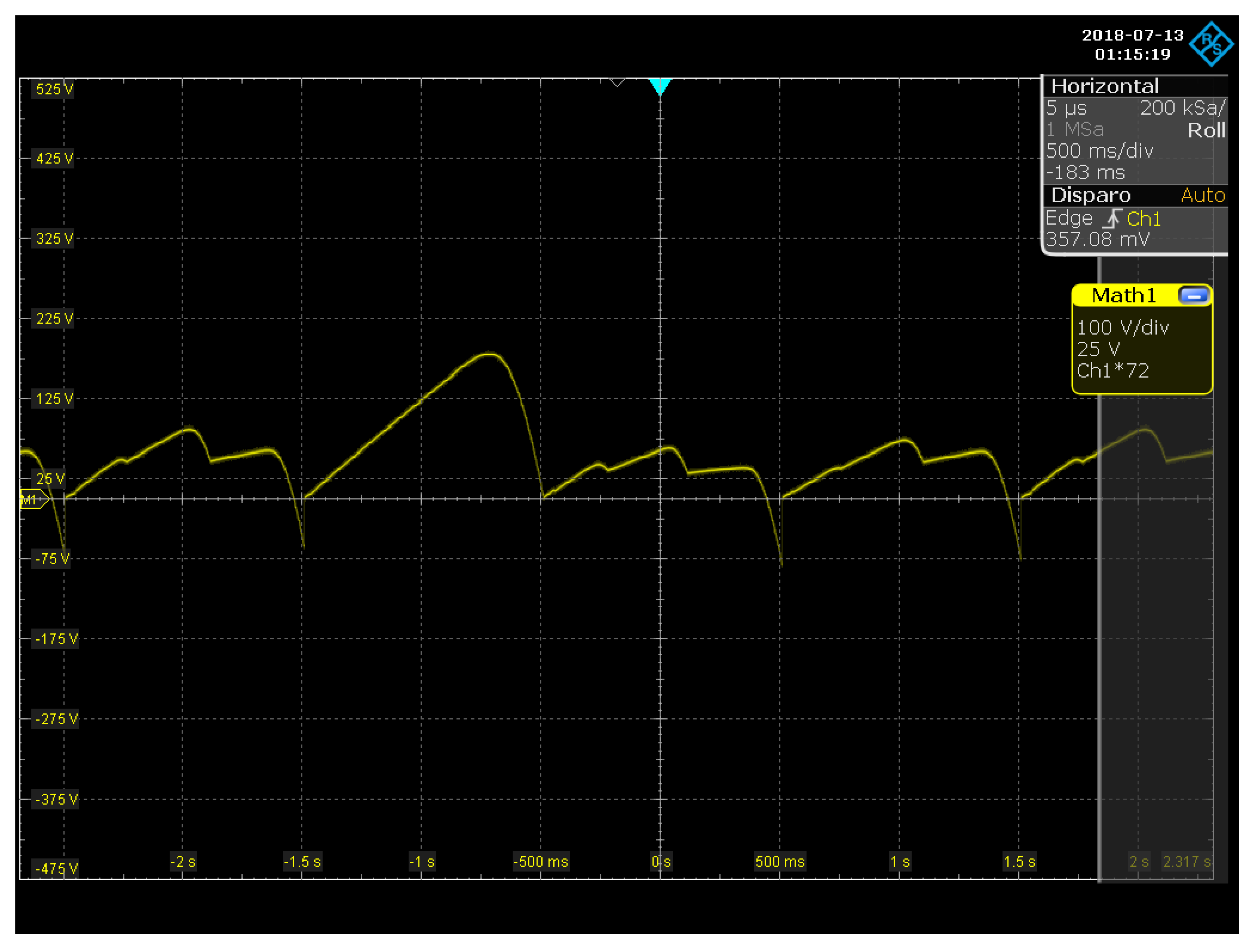Image resolution: width=1257 pixels, height=952 pixels.
Task: Click the rising edge trigger slope icon
Action: click(x=1112, y=218)
